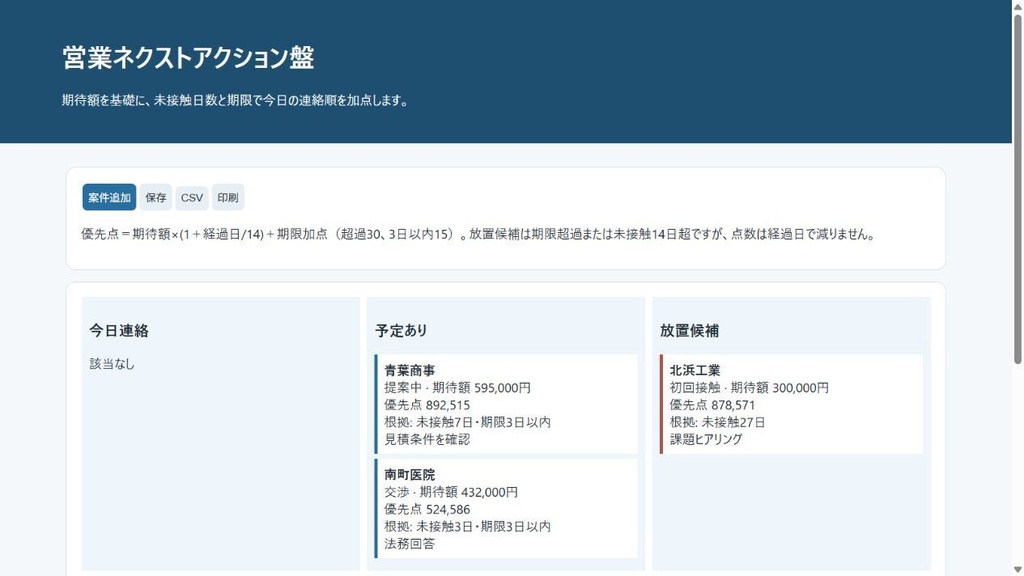Click 提案中 · 期待額 595,000円 line
Screen dimensions: 1024x576
[x=457, y=388]
